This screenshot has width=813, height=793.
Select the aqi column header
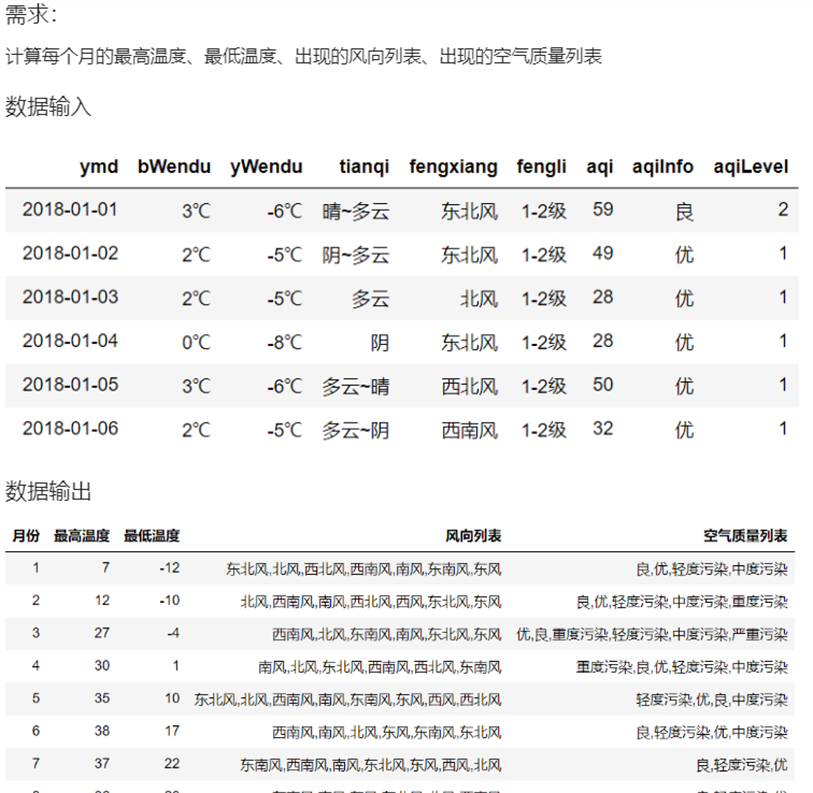click(600, 167)
